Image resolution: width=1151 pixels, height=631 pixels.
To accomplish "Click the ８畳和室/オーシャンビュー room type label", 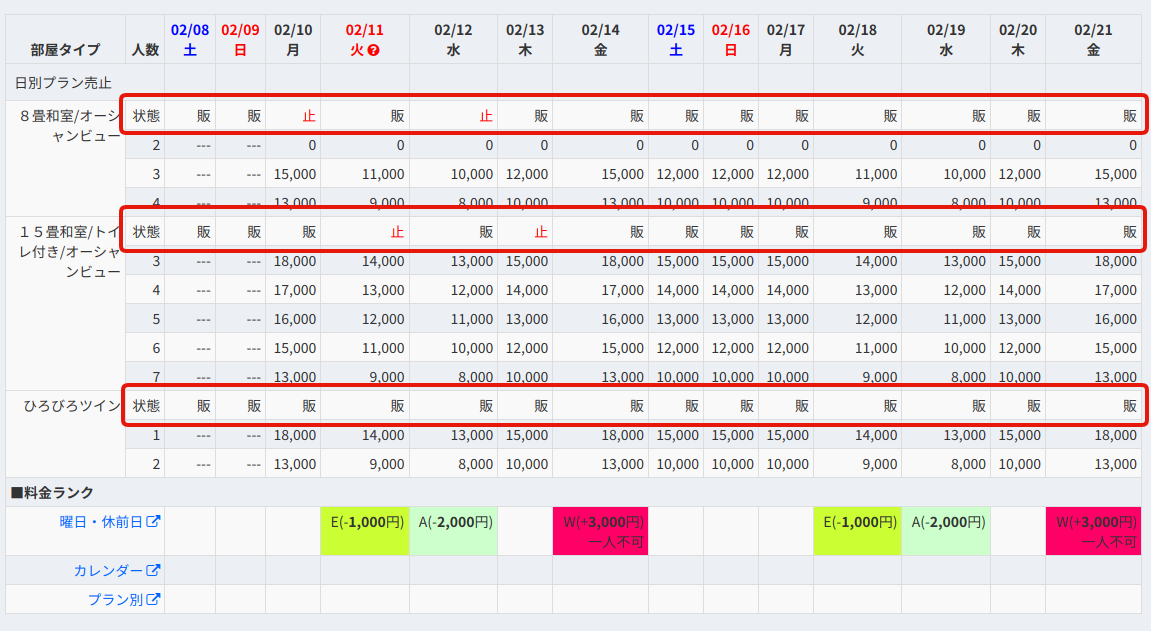I will click(x=70, y=125).
